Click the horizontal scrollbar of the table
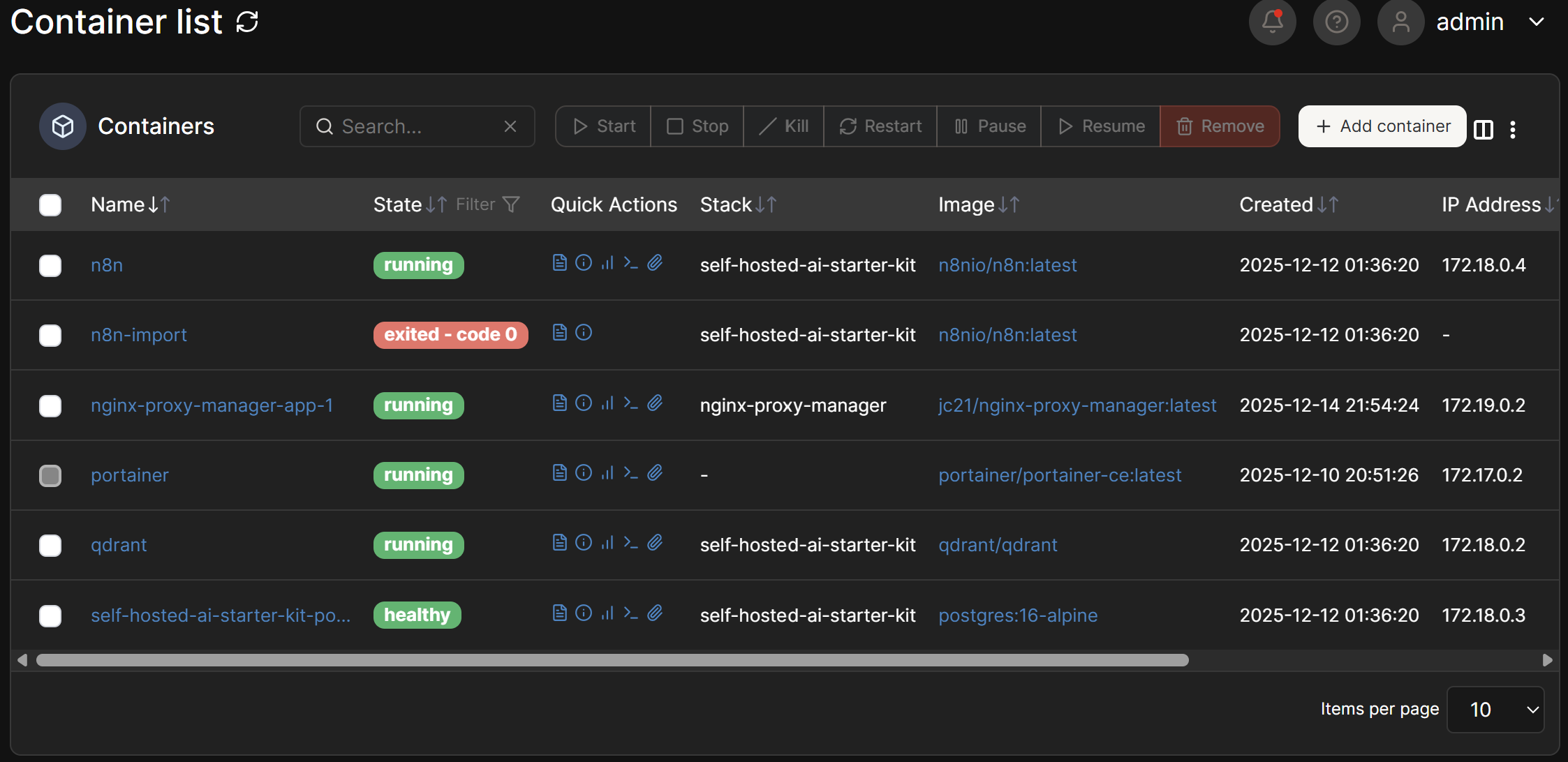The image size is (1568, 762). coord(612,660)
